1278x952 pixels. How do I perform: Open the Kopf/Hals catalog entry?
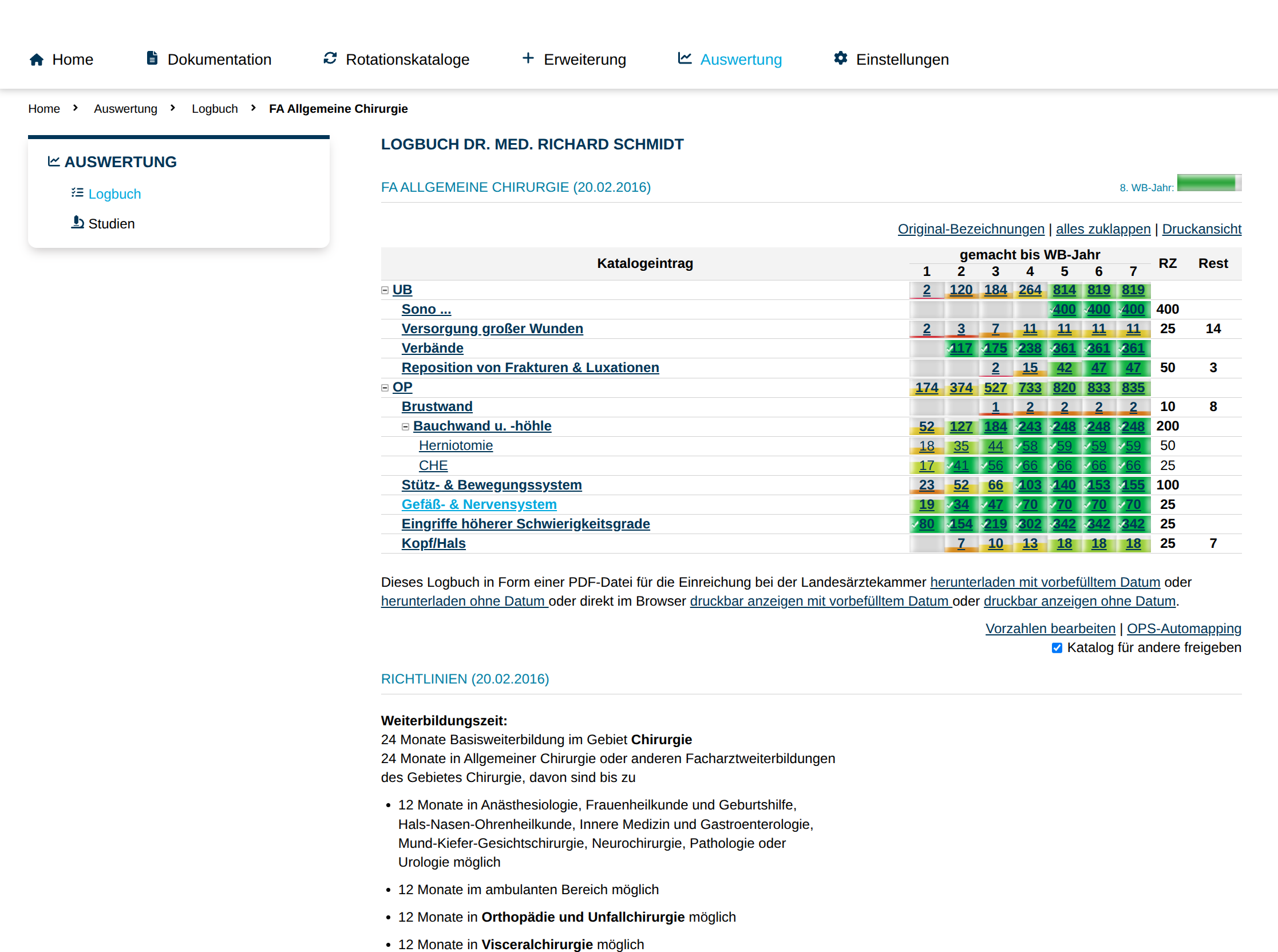[x=433, y=544]
